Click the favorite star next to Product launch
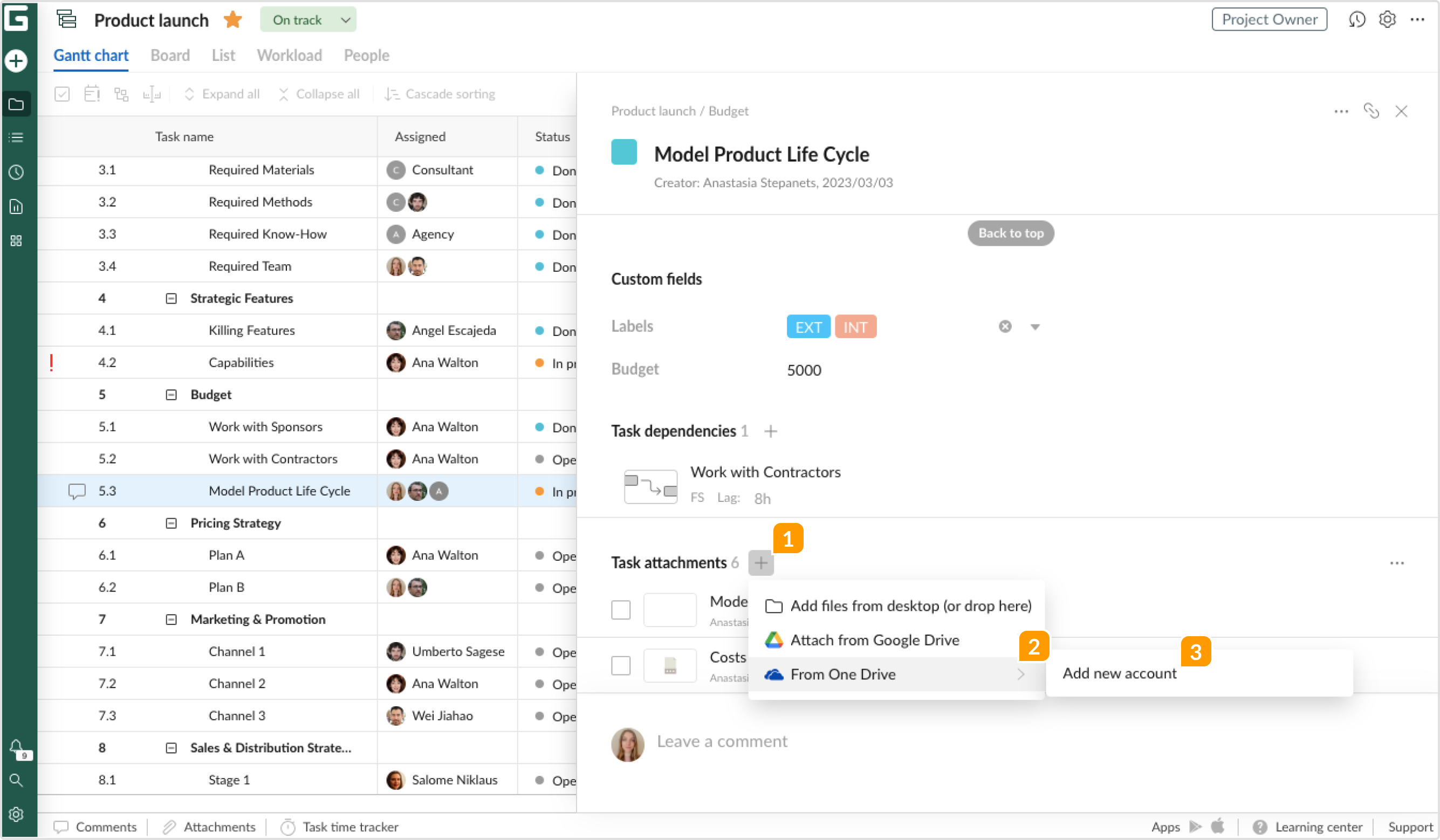Screen dimensions: 1440x840 pos(233,20)
